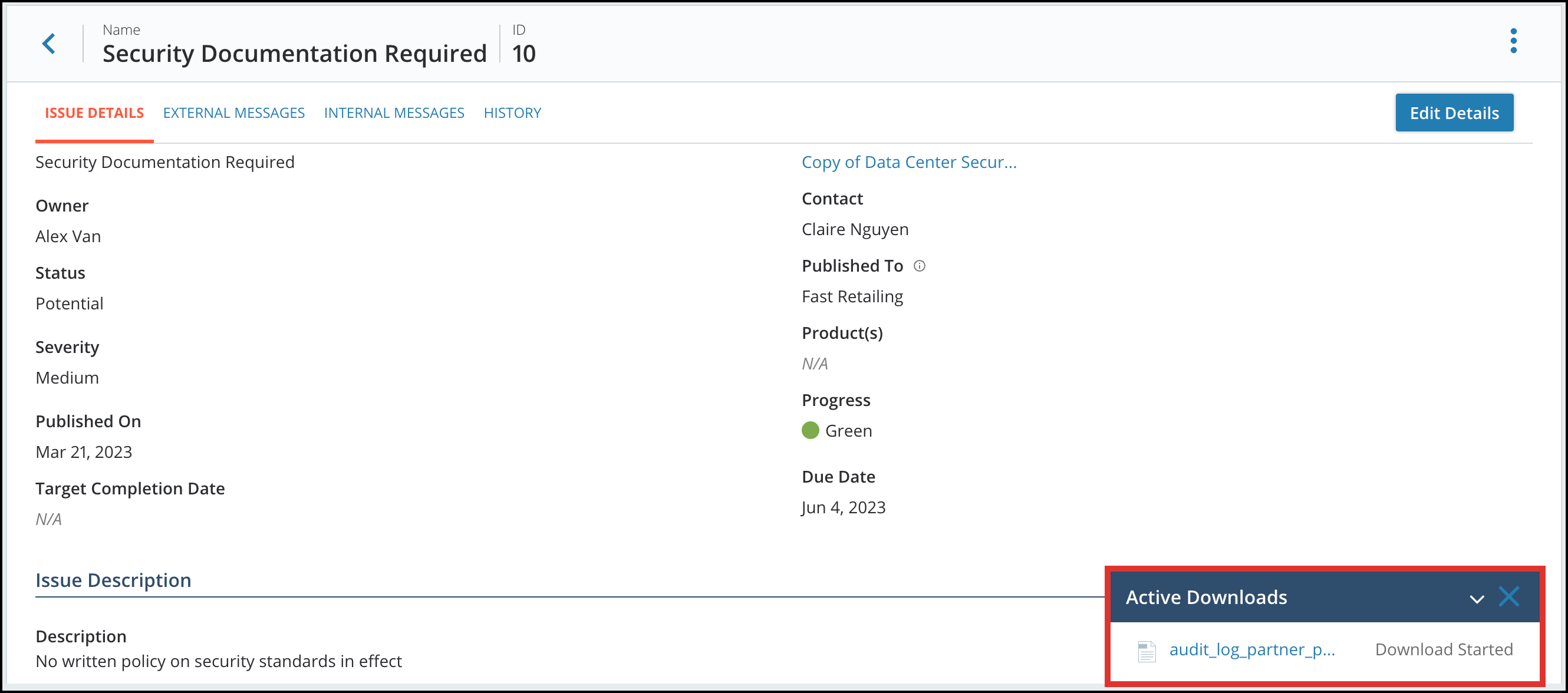
Task: Switch to the Issue Details tab
Action: [x=94, y=113]
